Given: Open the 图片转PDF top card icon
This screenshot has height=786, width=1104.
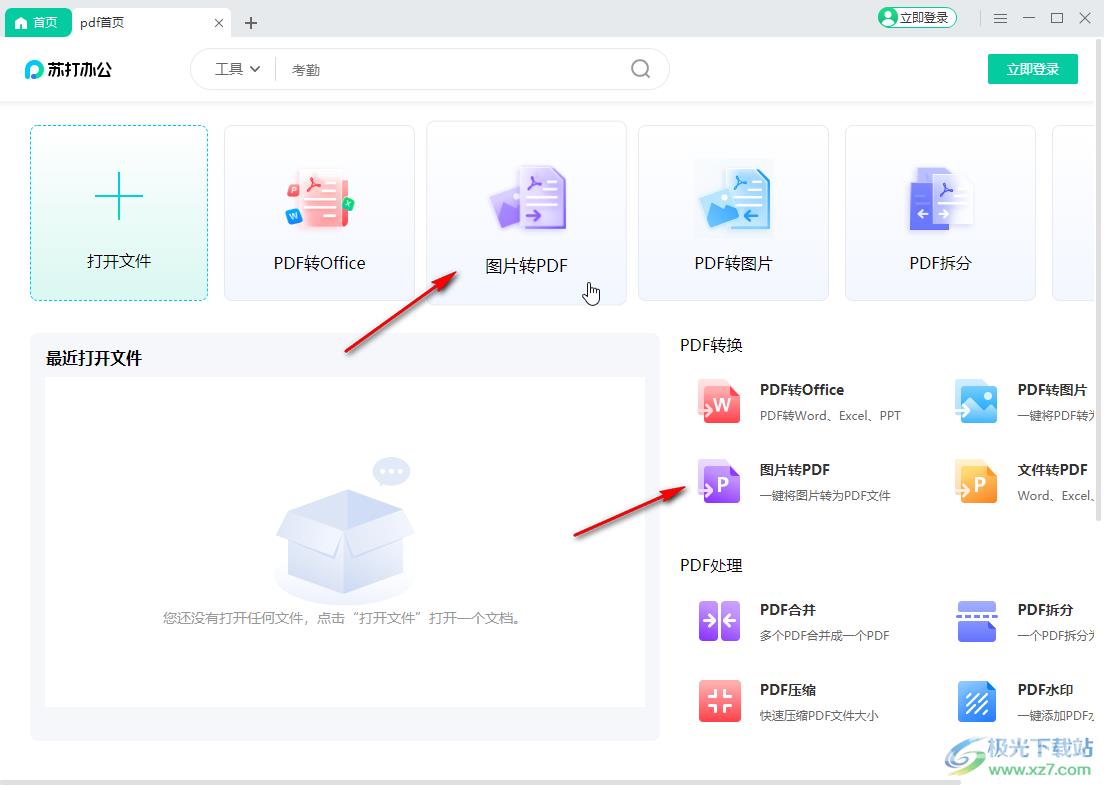Looking at the screenshot, I should [527, 198].
